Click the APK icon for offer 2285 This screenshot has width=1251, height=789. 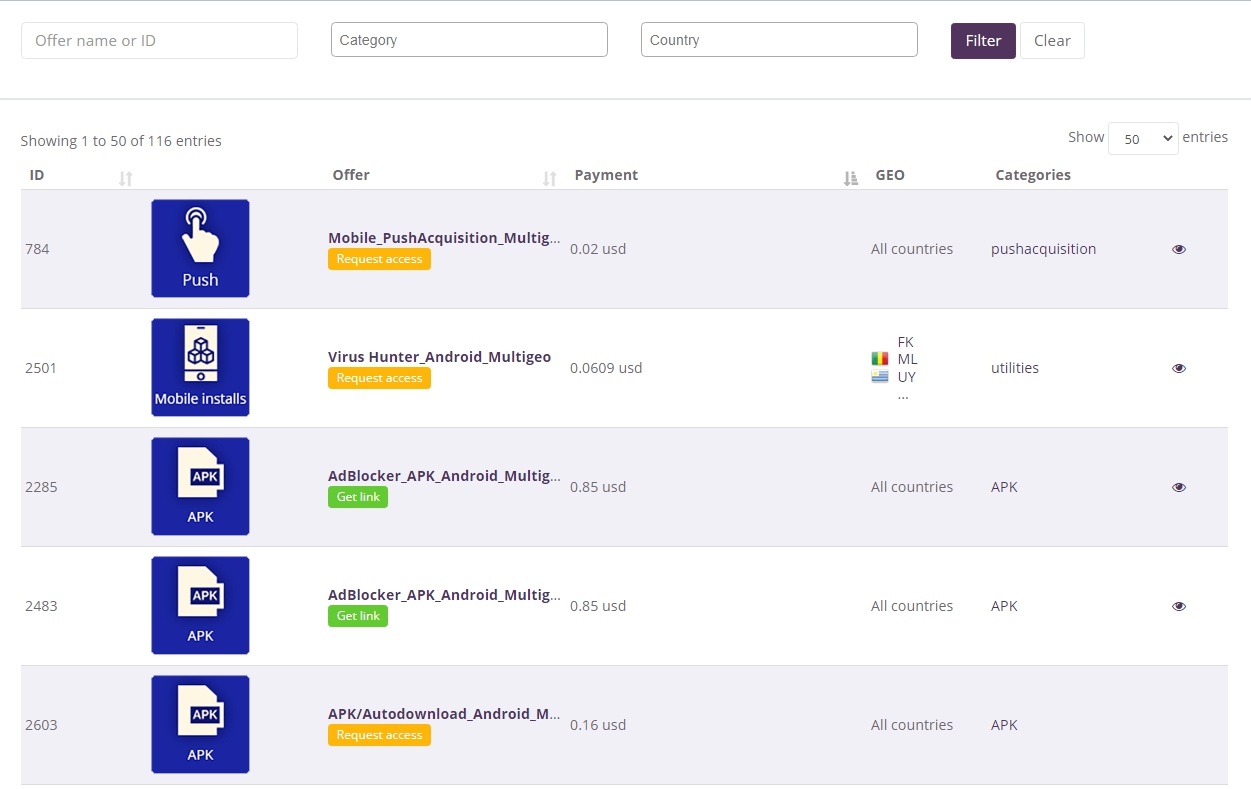point(200,486)
